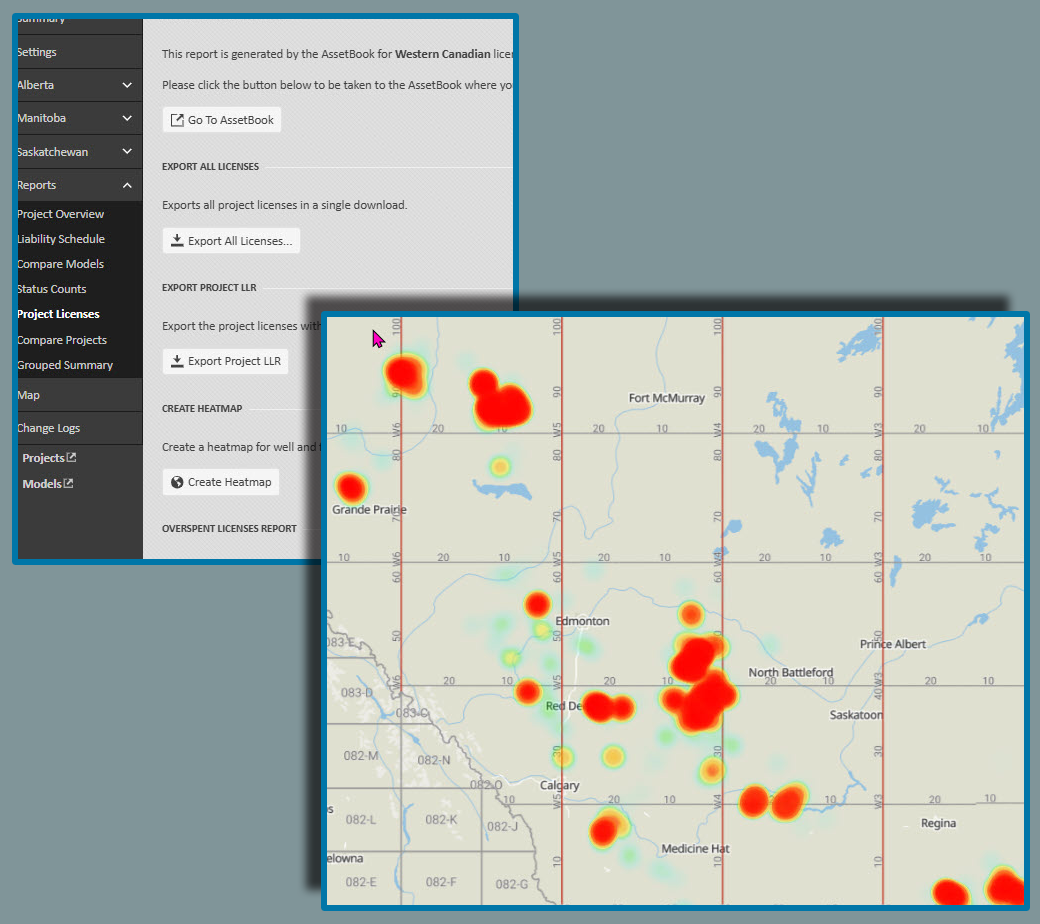Open the Settings menu item
The width and height of the screenshot is (1040, 924).
(37, 52)
